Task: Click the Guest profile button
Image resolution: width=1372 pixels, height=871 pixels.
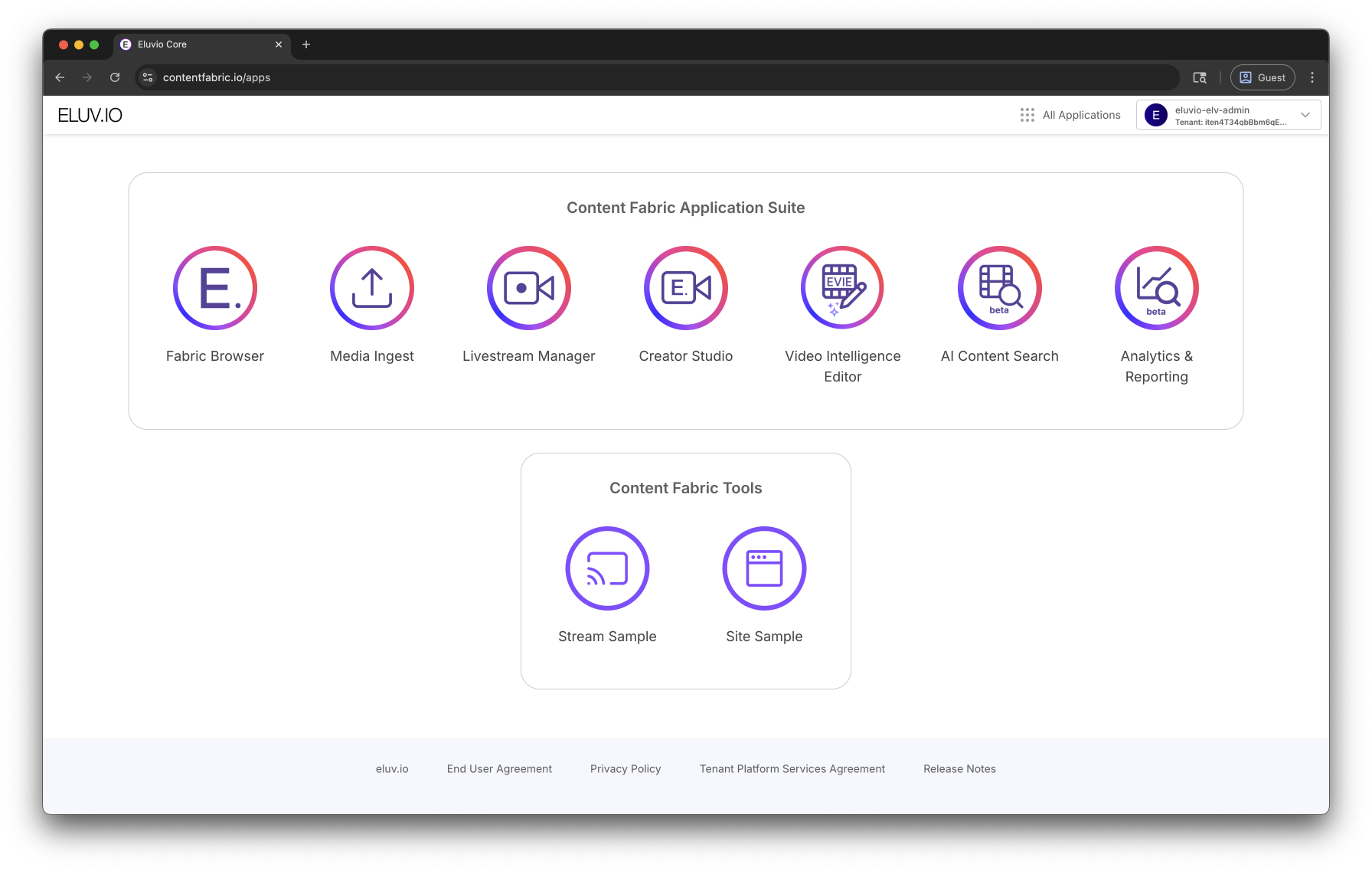Action: [x=1263, y=77]
